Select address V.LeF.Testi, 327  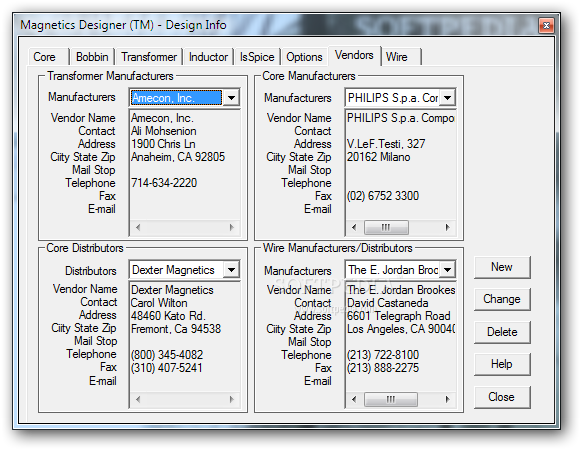(386, 144)
